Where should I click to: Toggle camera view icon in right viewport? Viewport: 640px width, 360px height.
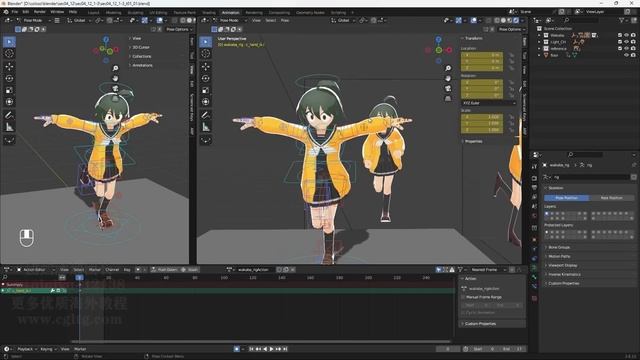(448, 89)
